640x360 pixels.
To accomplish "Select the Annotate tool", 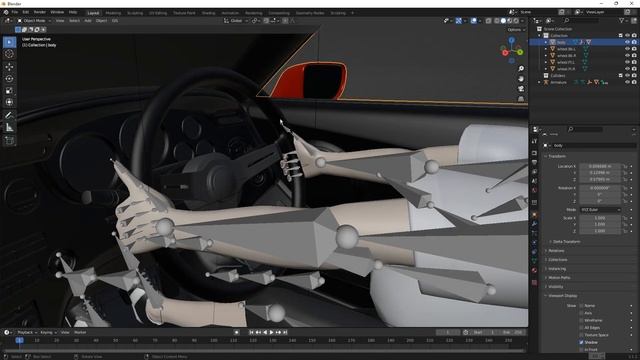I will pos(9,116).
